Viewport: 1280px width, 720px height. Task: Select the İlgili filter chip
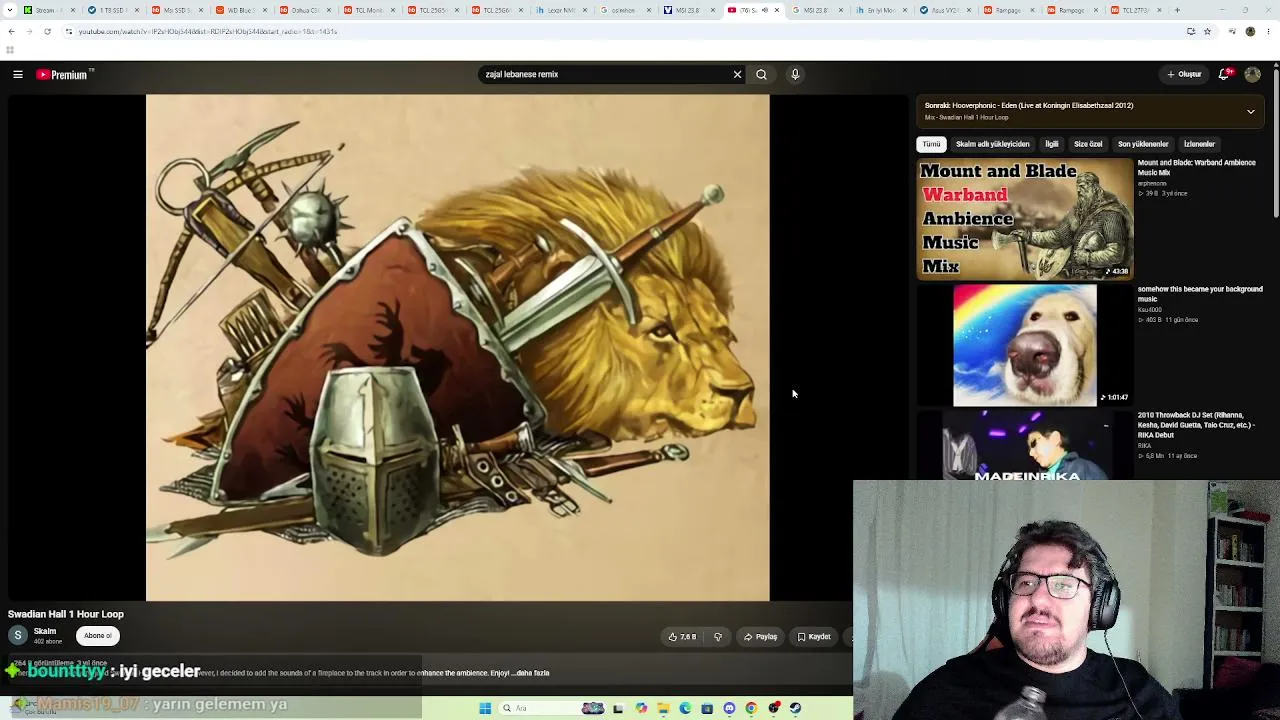[x=1052, y=144]
